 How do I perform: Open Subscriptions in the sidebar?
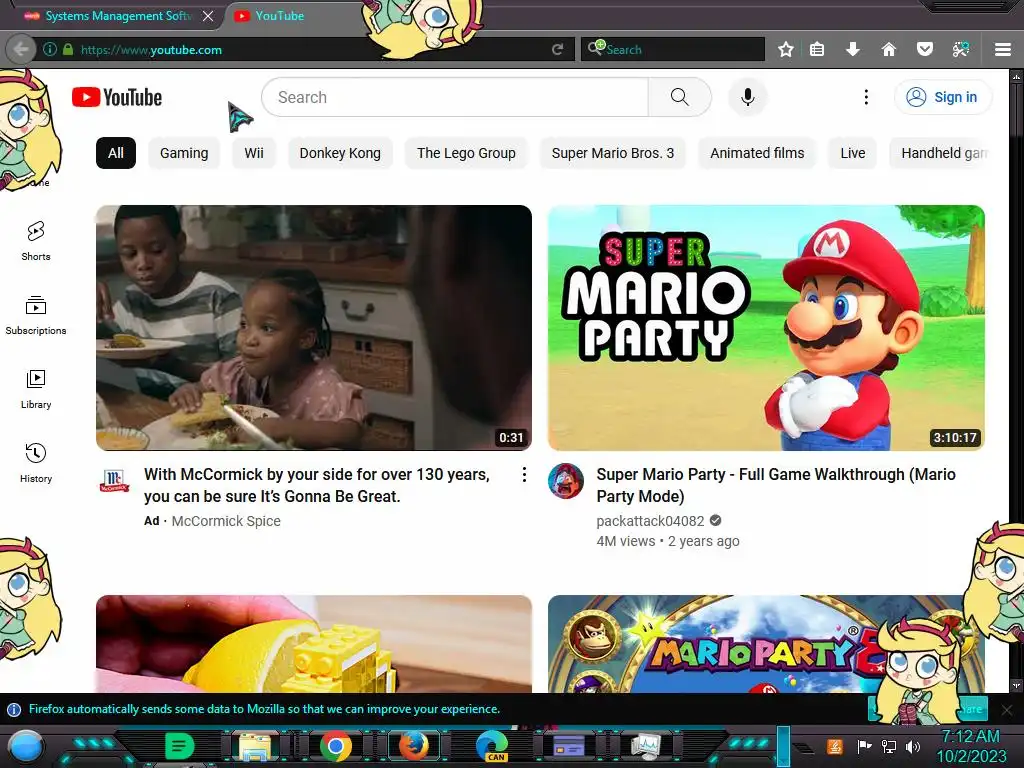36,315
